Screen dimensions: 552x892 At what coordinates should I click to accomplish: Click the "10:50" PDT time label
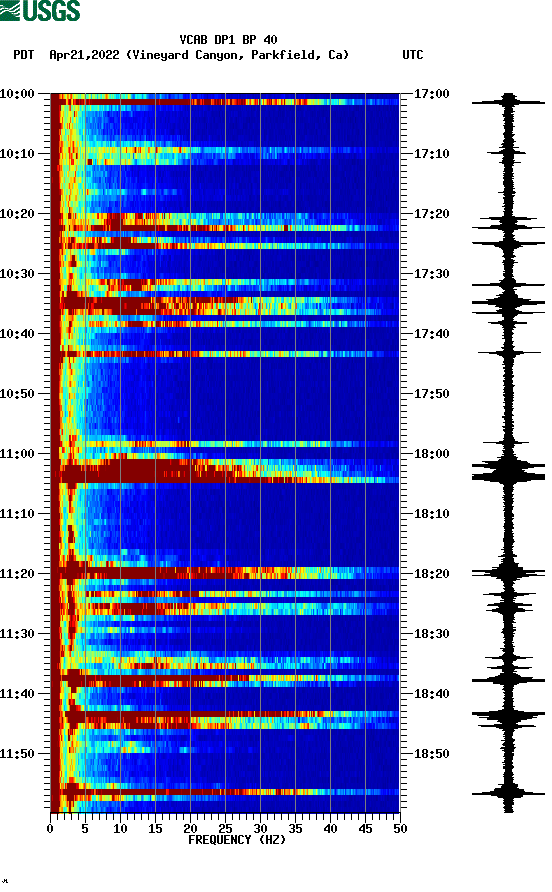click(x=17, y=394)
